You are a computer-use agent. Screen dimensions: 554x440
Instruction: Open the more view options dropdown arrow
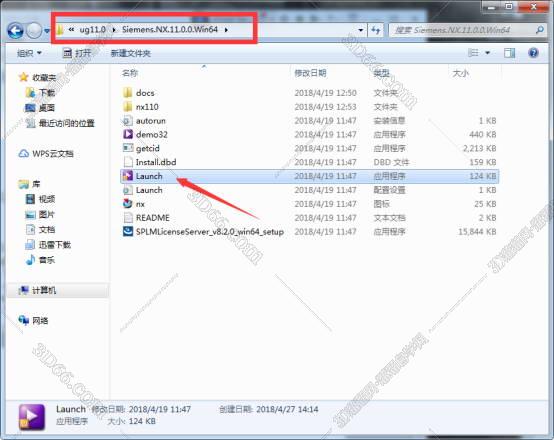point(488,53)
